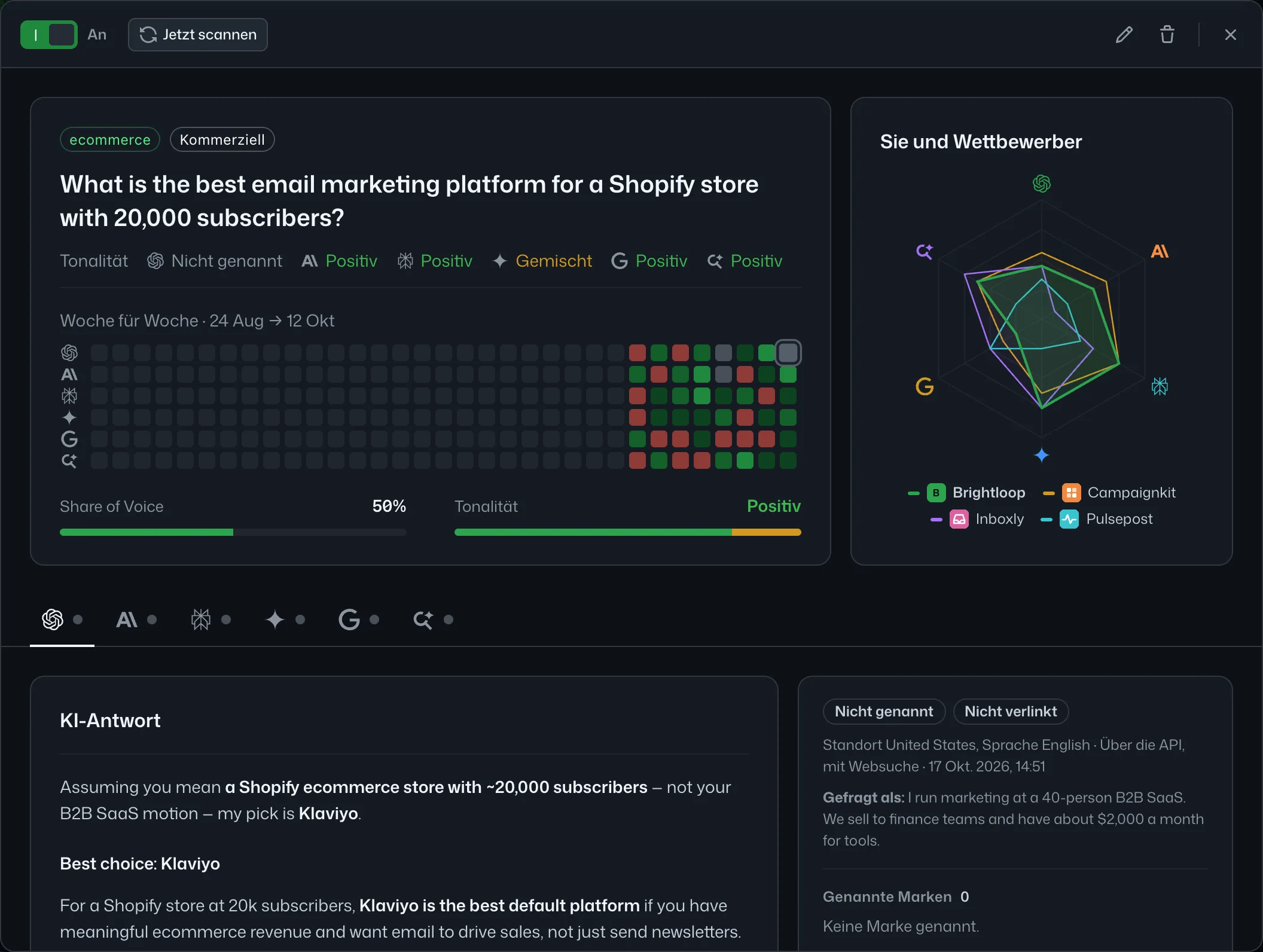The width and height of the screenshot is (1263, 952).
Task: Open the AI search magnifier tab
Action: [433, 620]
